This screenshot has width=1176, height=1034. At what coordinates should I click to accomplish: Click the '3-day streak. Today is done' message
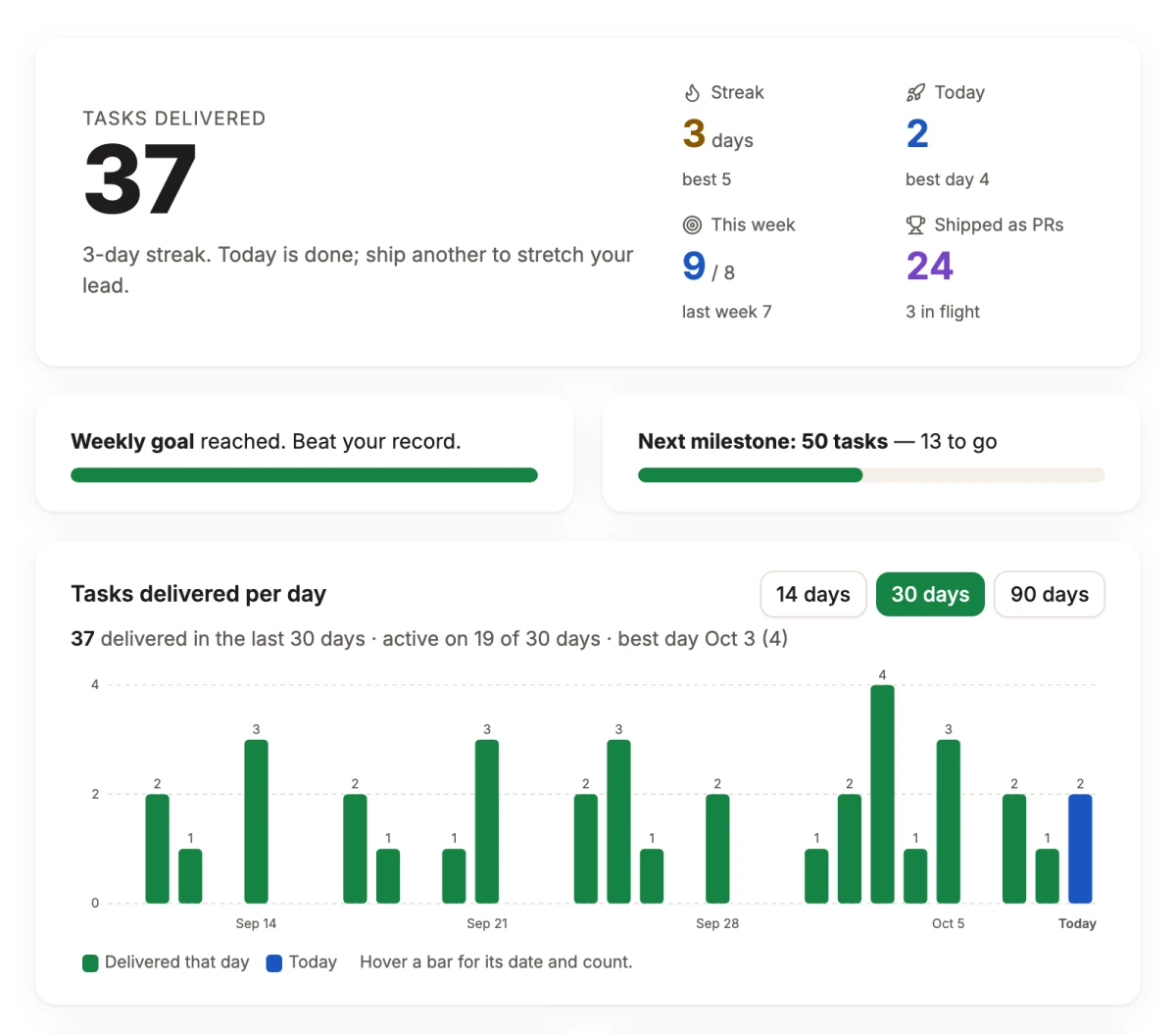[x=358, y=270]
